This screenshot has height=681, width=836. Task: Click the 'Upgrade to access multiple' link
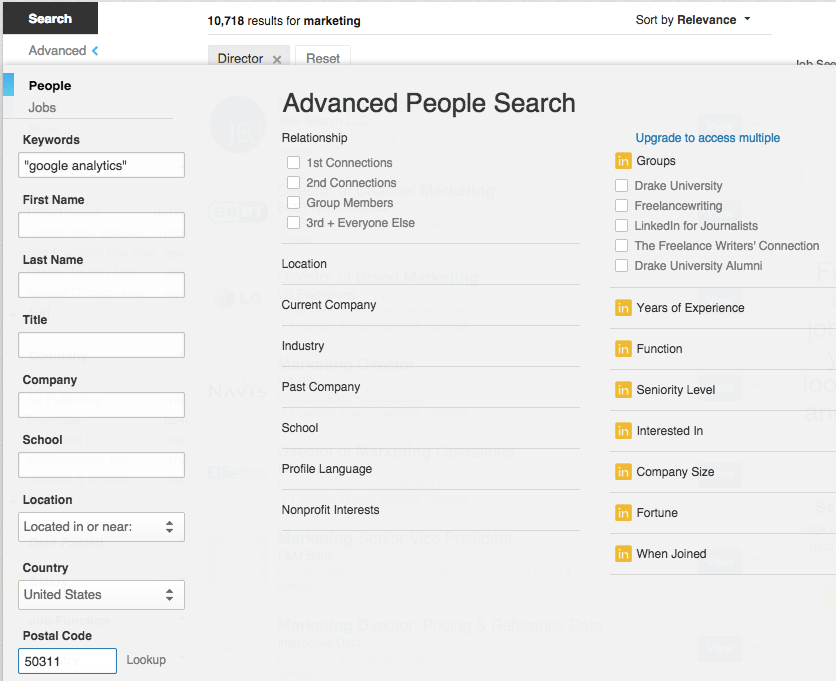[x=707, y=138]
